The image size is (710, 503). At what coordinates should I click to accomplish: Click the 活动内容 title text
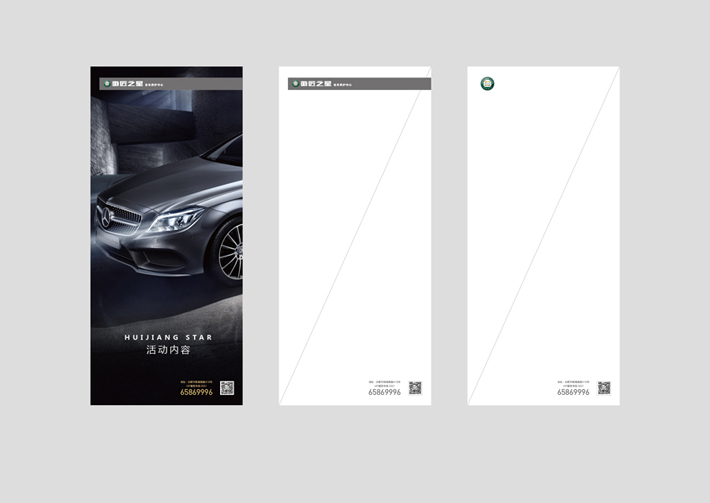[x=168, y=351]
